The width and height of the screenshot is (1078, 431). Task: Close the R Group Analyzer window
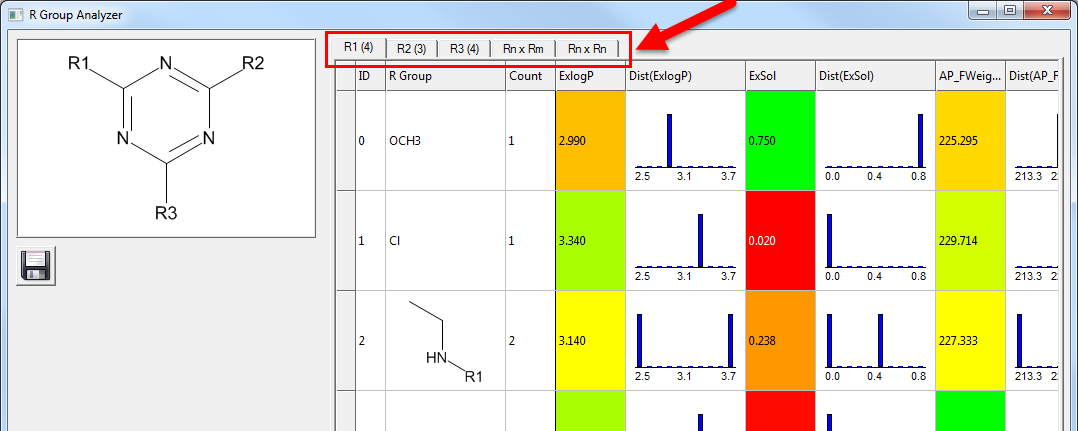point(1048,10)
